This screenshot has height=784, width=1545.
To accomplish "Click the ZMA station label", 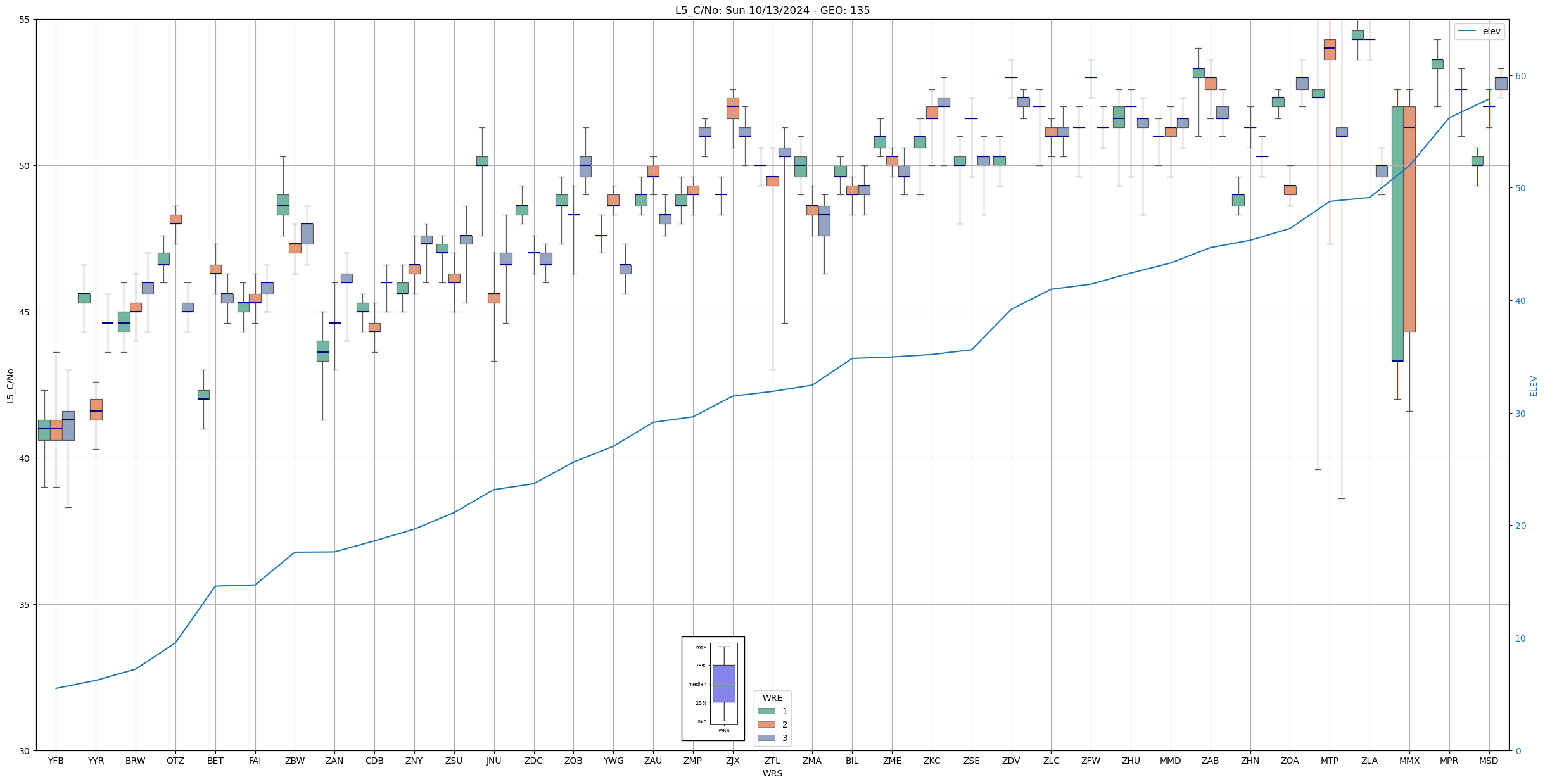I will (812, 761).
